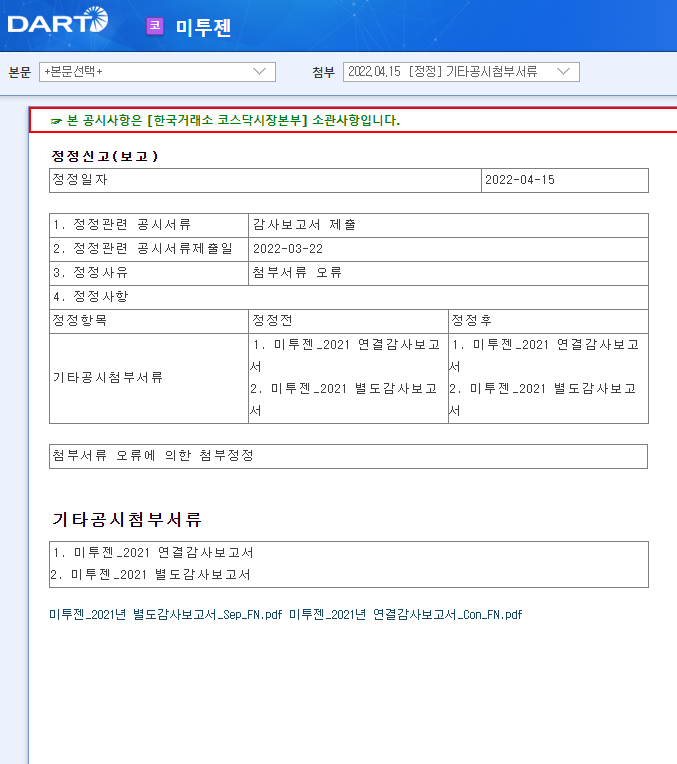The height and width of the screenshot is (764, 677).
Task: Click the 한국거래소 코스닥시장본부 notice text
Action: pos(233,120)
